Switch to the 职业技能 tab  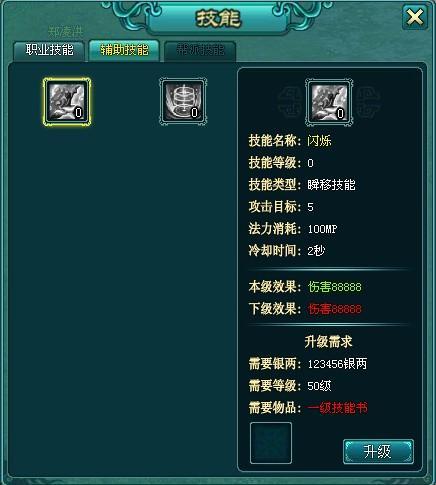pyautogui.click(x=49, y=50)
